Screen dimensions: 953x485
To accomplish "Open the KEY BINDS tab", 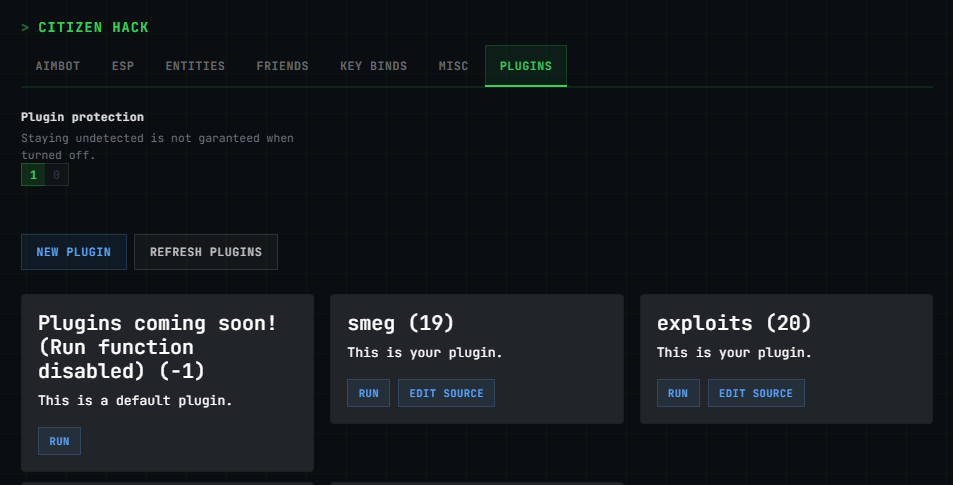I will click(373, 66).
